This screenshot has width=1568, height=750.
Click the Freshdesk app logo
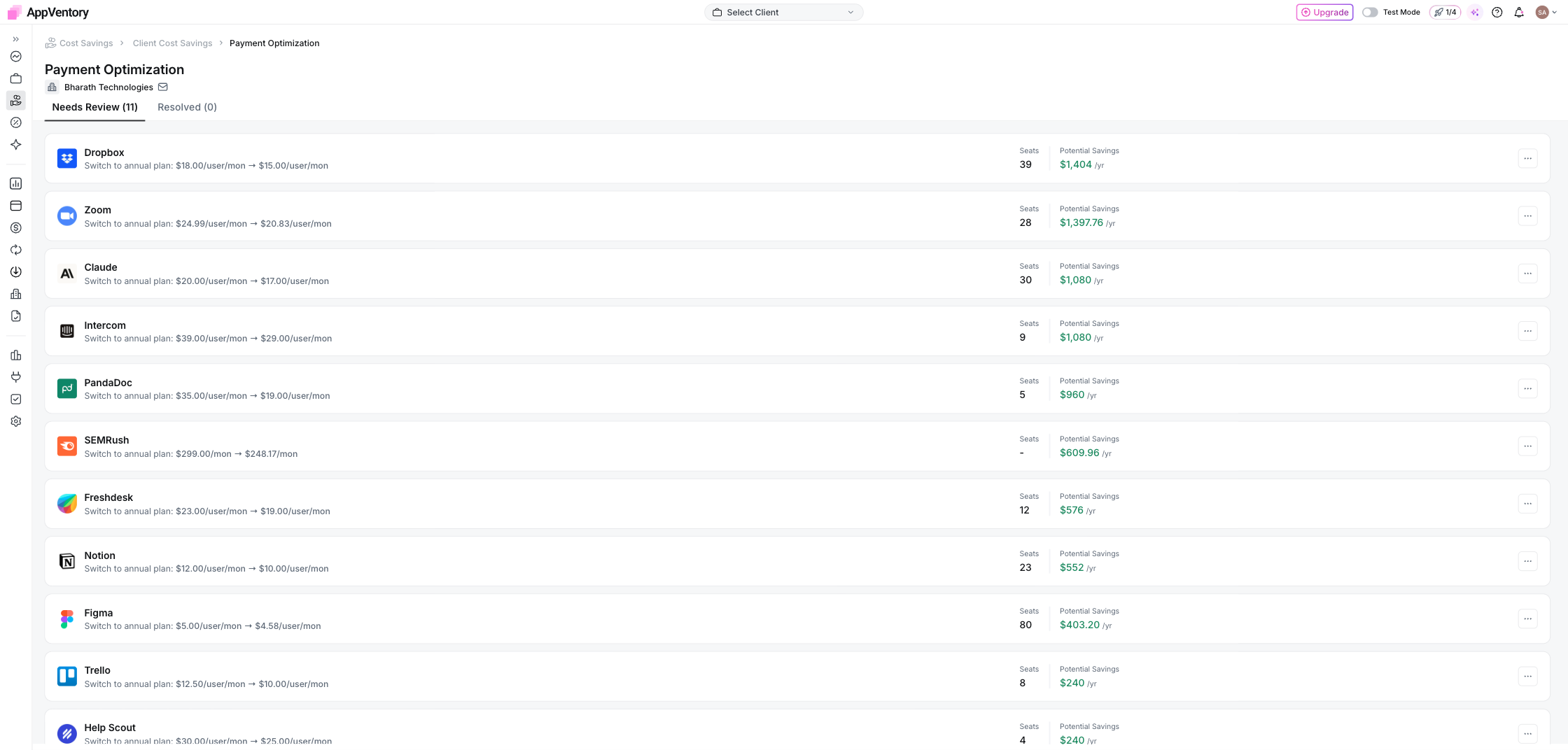click(67, 504)
